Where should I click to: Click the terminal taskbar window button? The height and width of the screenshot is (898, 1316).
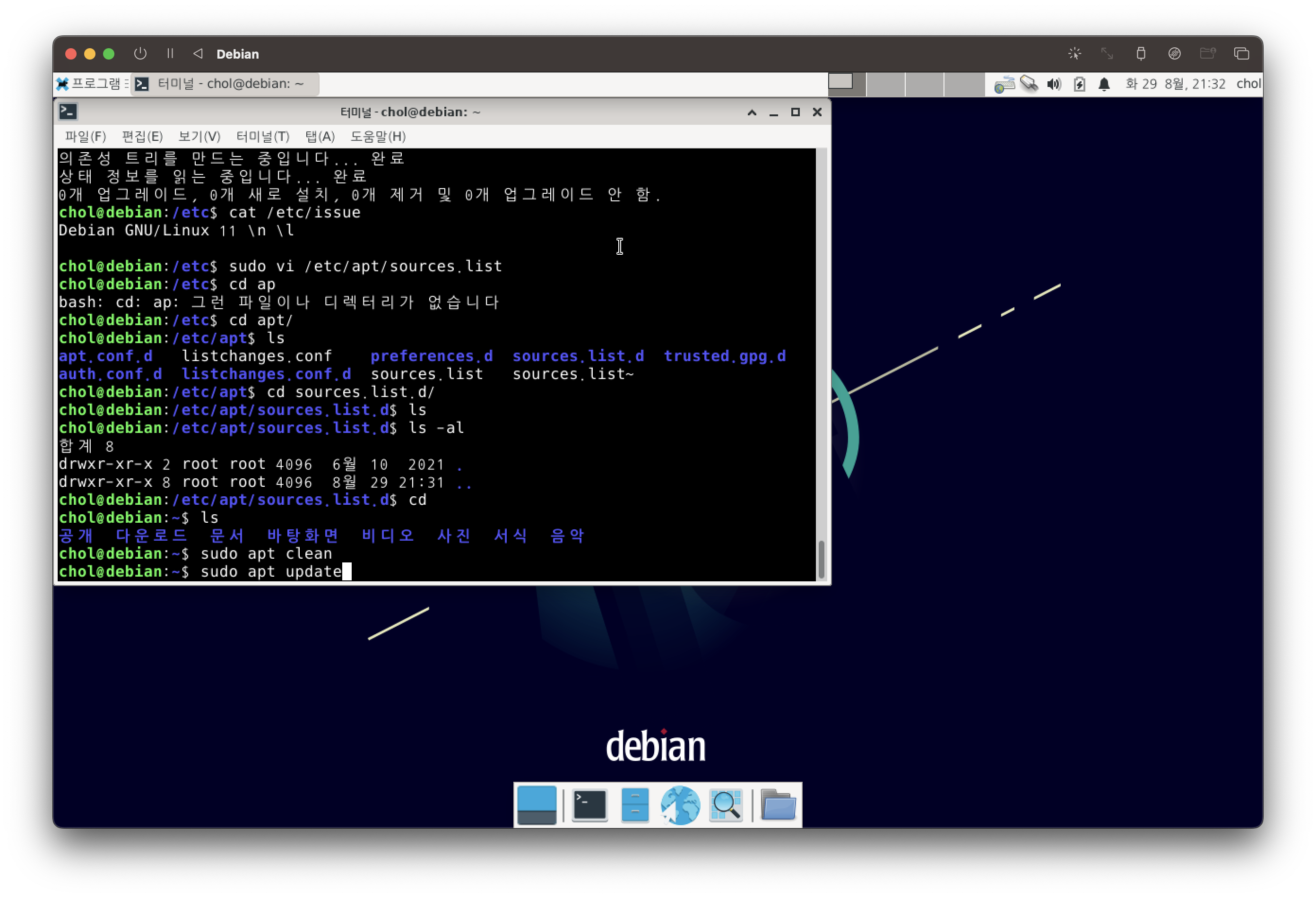[x=225, y=84]
